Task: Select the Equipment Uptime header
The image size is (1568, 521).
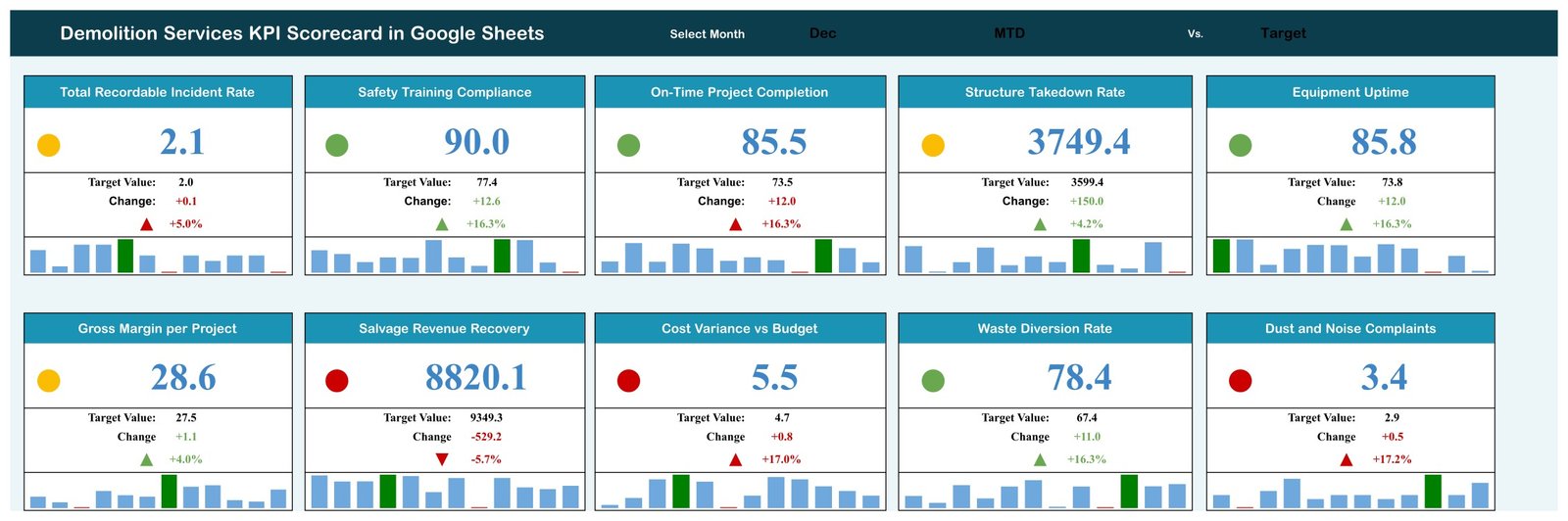Action: [x=1350, y=92]
